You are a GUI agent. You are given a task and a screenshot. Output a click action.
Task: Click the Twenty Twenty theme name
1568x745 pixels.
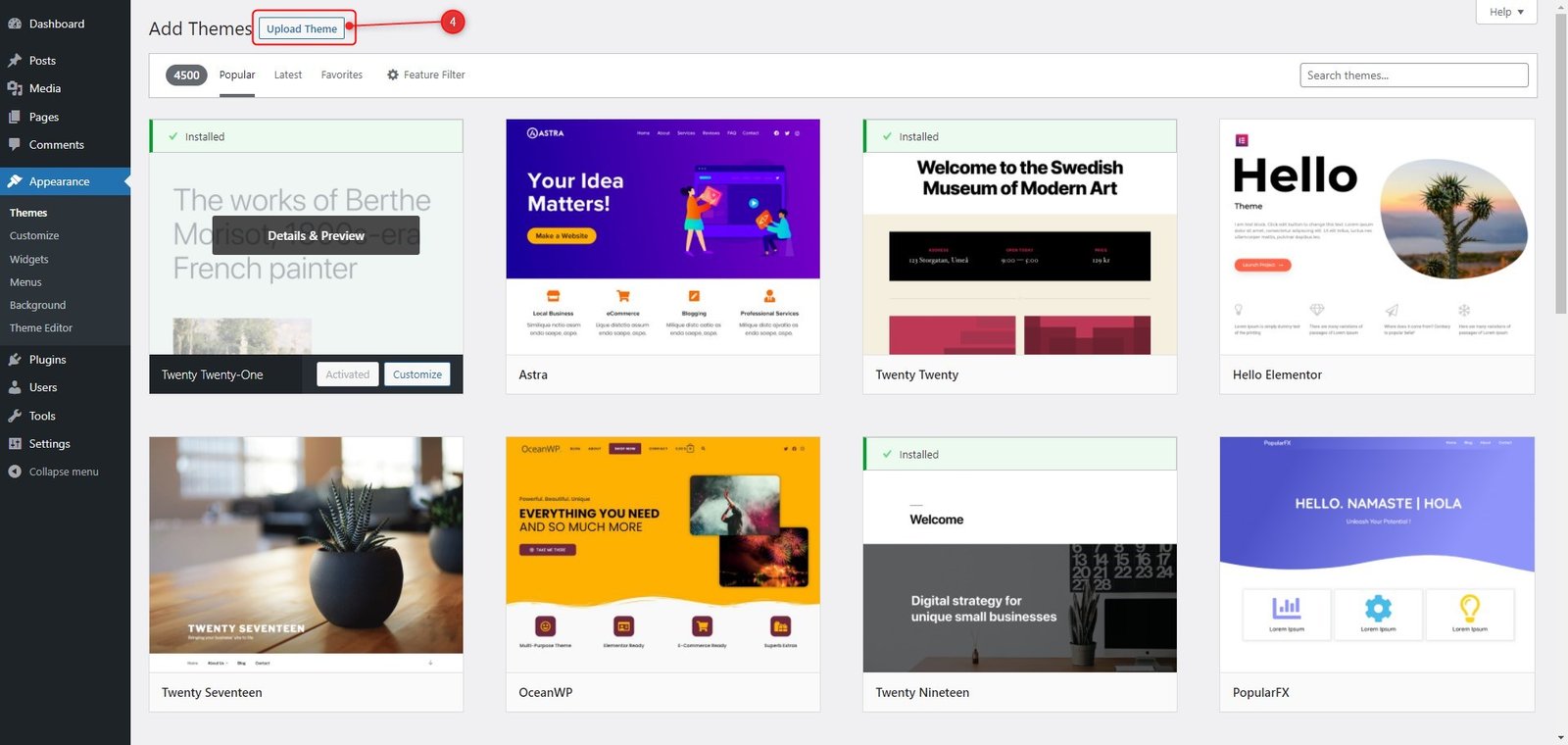(917, 374)
